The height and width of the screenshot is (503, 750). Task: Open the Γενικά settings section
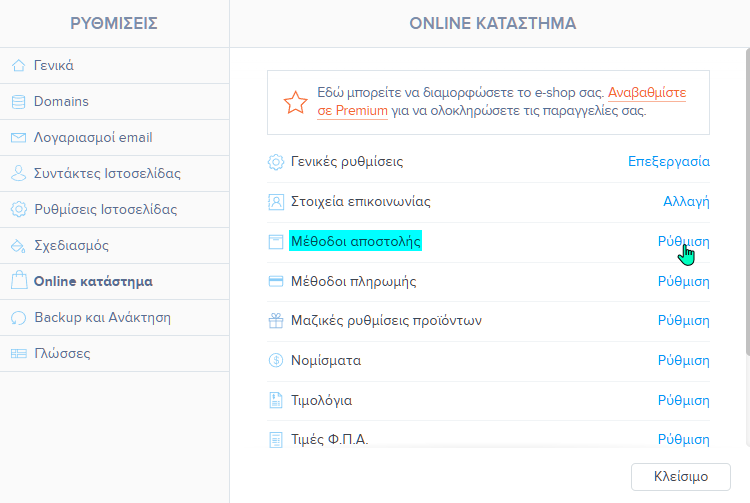[x=114, y=66]
